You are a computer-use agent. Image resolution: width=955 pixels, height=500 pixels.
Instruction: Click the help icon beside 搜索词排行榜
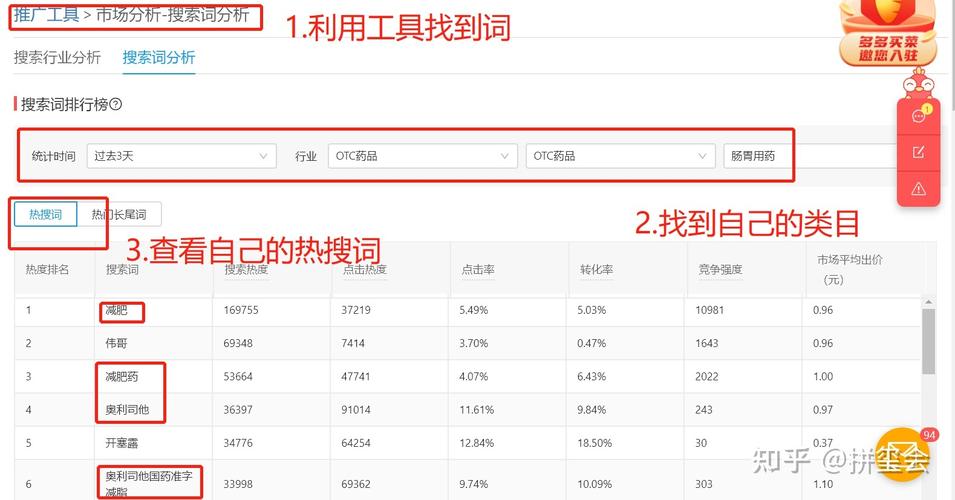coord(116,104)
